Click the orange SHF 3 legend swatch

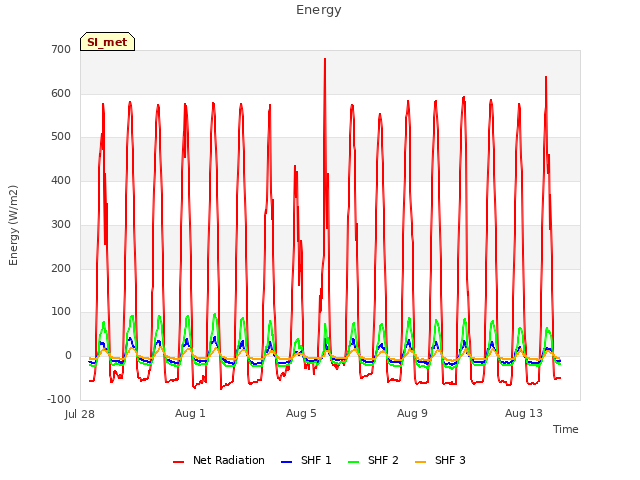tap(420, 462)
